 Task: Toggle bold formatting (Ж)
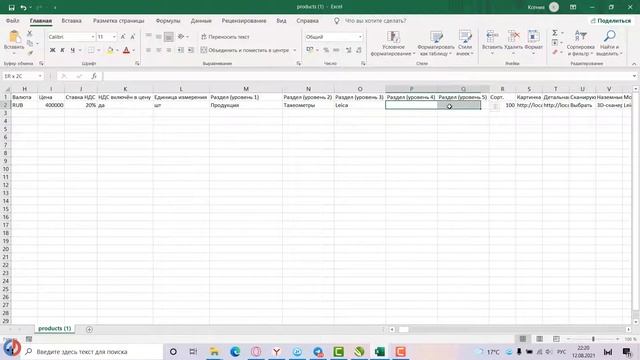[x=52, y=50]
